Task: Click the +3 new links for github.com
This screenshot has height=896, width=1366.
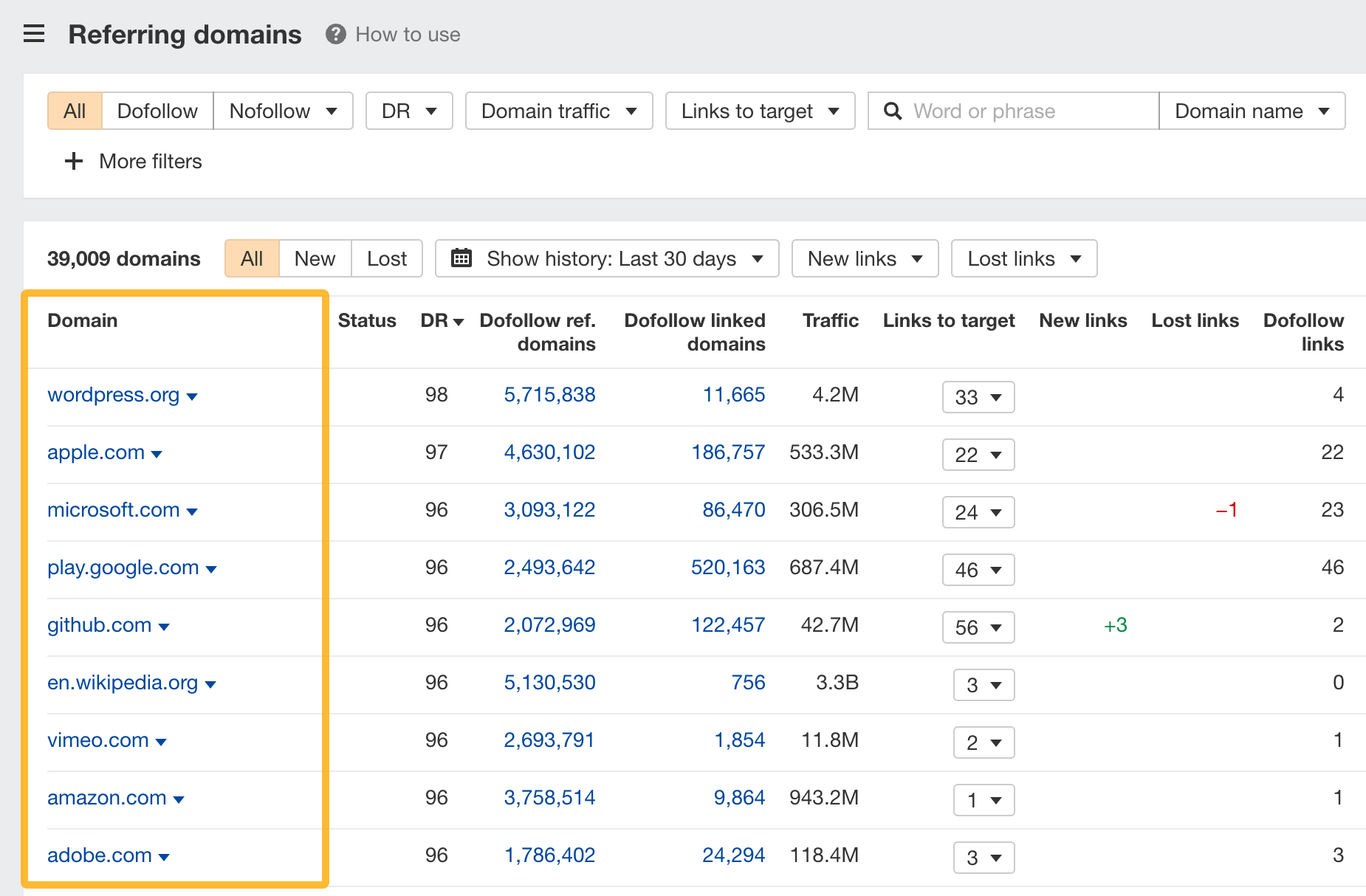Action: pyautogui.click(x=1115, y=625)
